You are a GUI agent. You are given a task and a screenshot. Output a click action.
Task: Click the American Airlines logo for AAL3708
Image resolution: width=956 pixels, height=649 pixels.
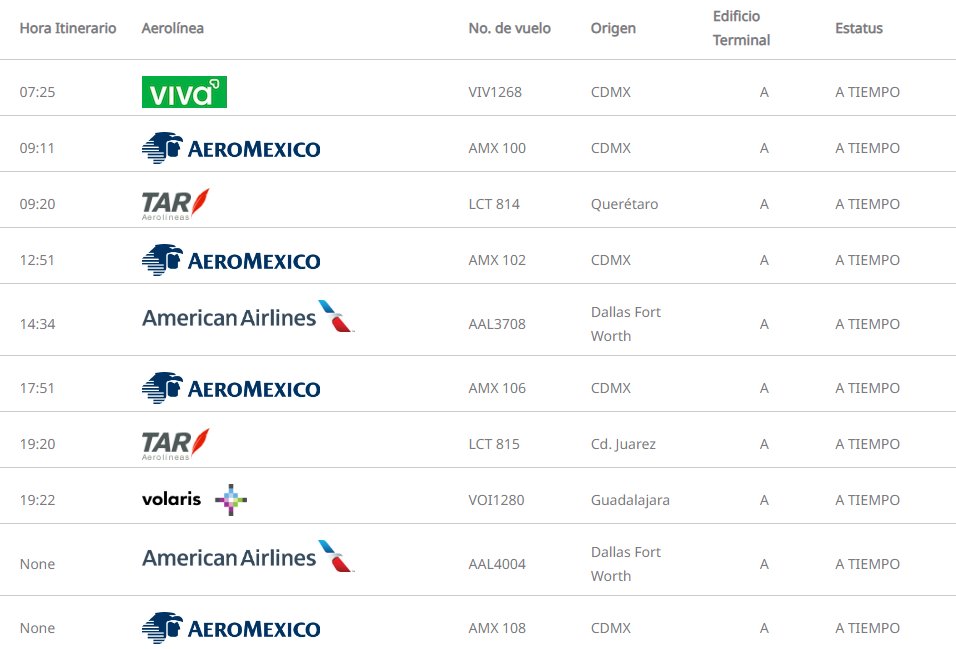tap(248, 318)
